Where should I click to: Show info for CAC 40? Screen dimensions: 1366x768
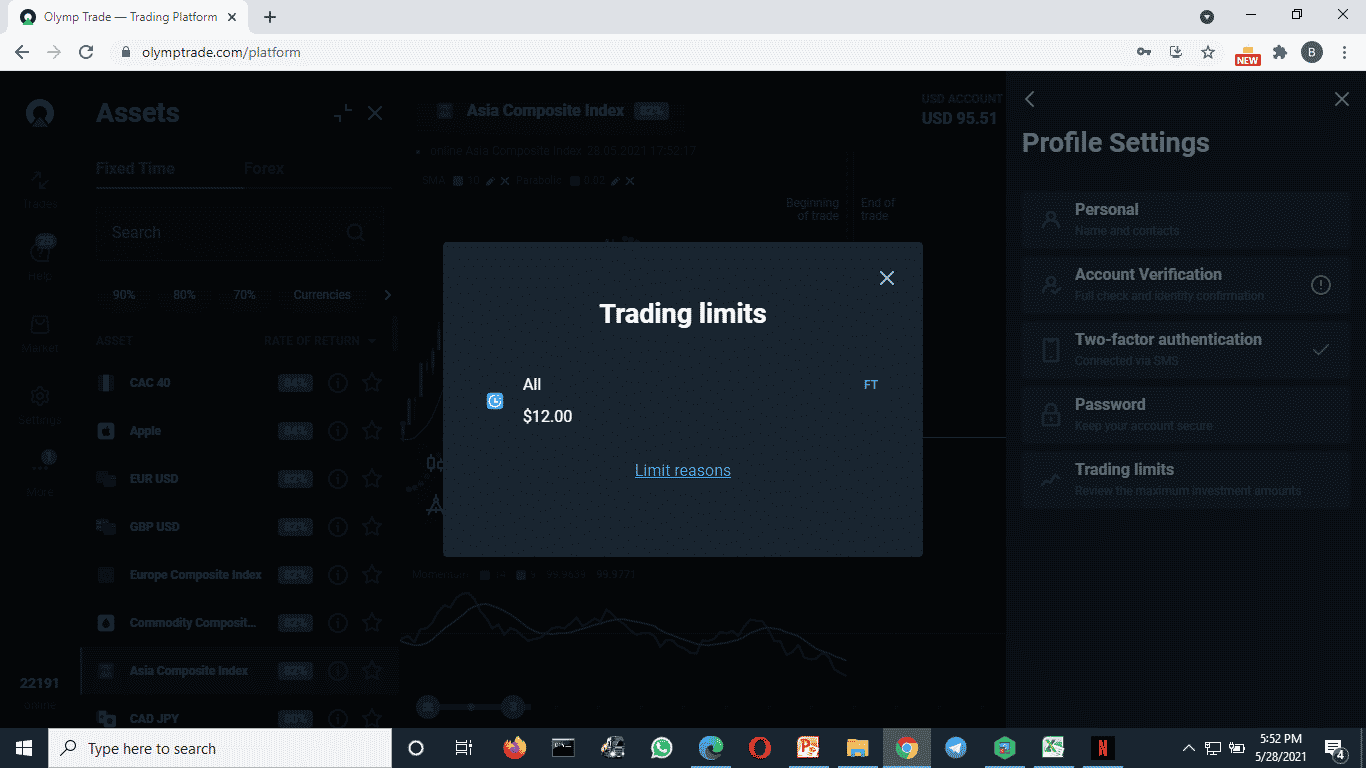coord(338,383)
